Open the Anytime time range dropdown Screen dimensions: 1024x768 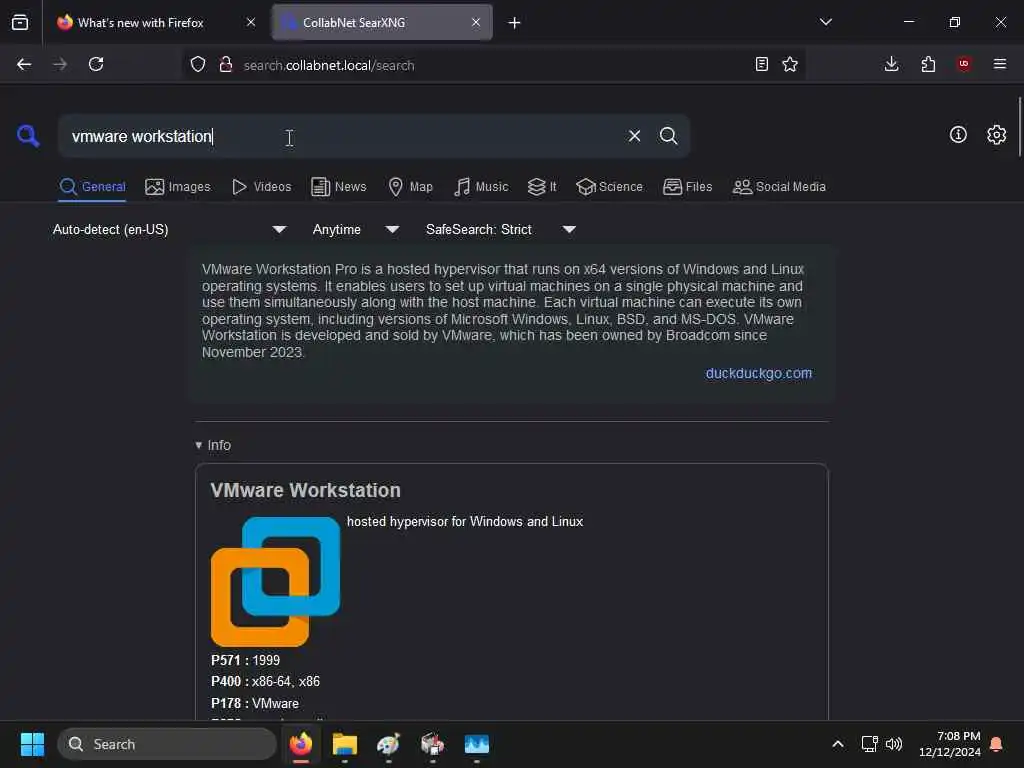[356, 229]
